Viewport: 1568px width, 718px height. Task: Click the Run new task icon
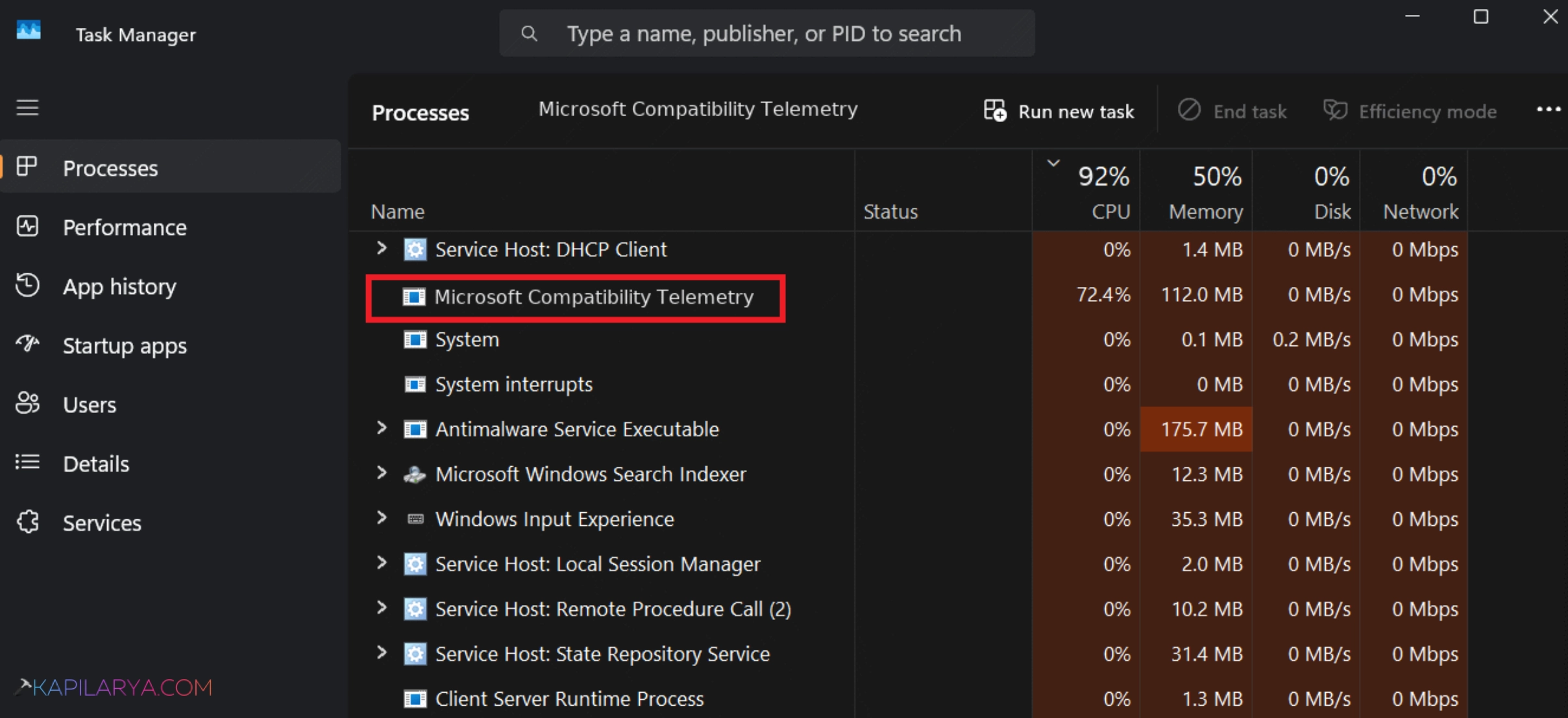click(x=995, y=110)
